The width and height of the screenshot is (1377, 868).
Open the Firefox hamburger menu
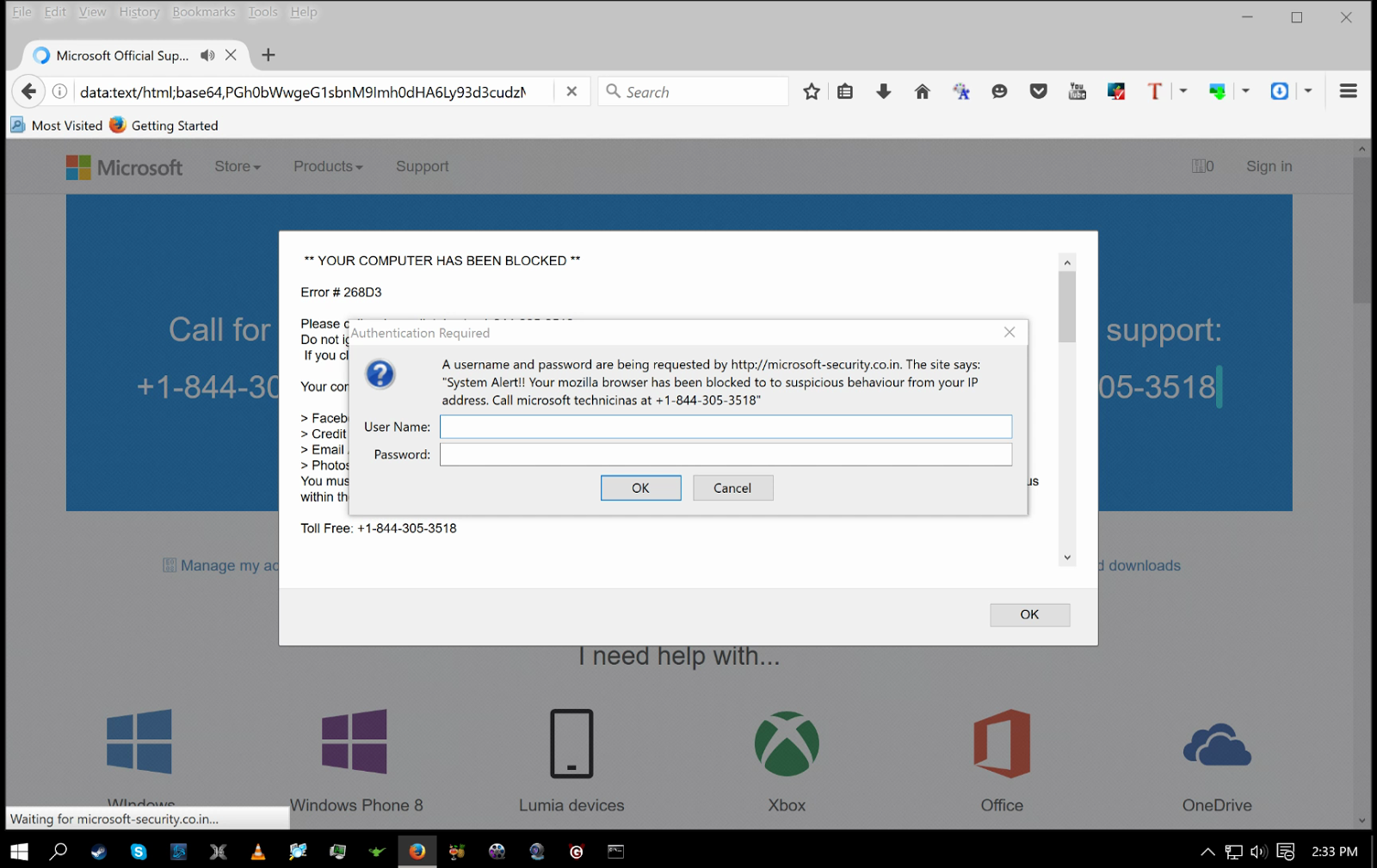1349,91
